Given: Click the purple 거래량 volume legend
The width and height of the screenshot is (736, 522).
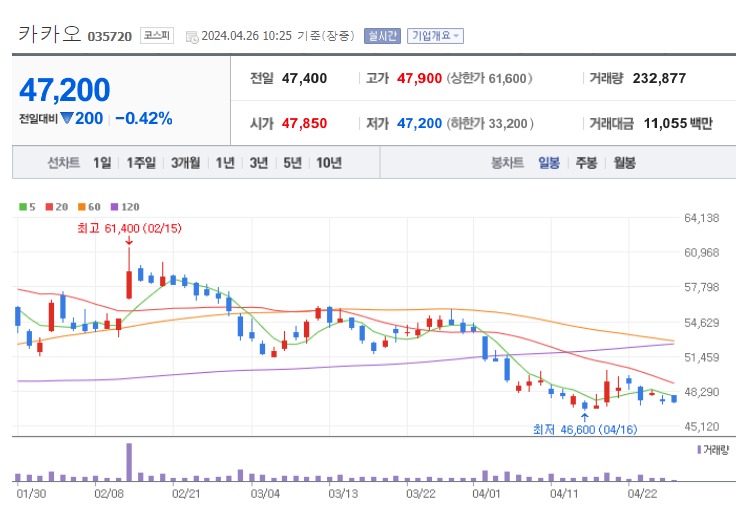Looking at the screenshot, I should point(713,450).
